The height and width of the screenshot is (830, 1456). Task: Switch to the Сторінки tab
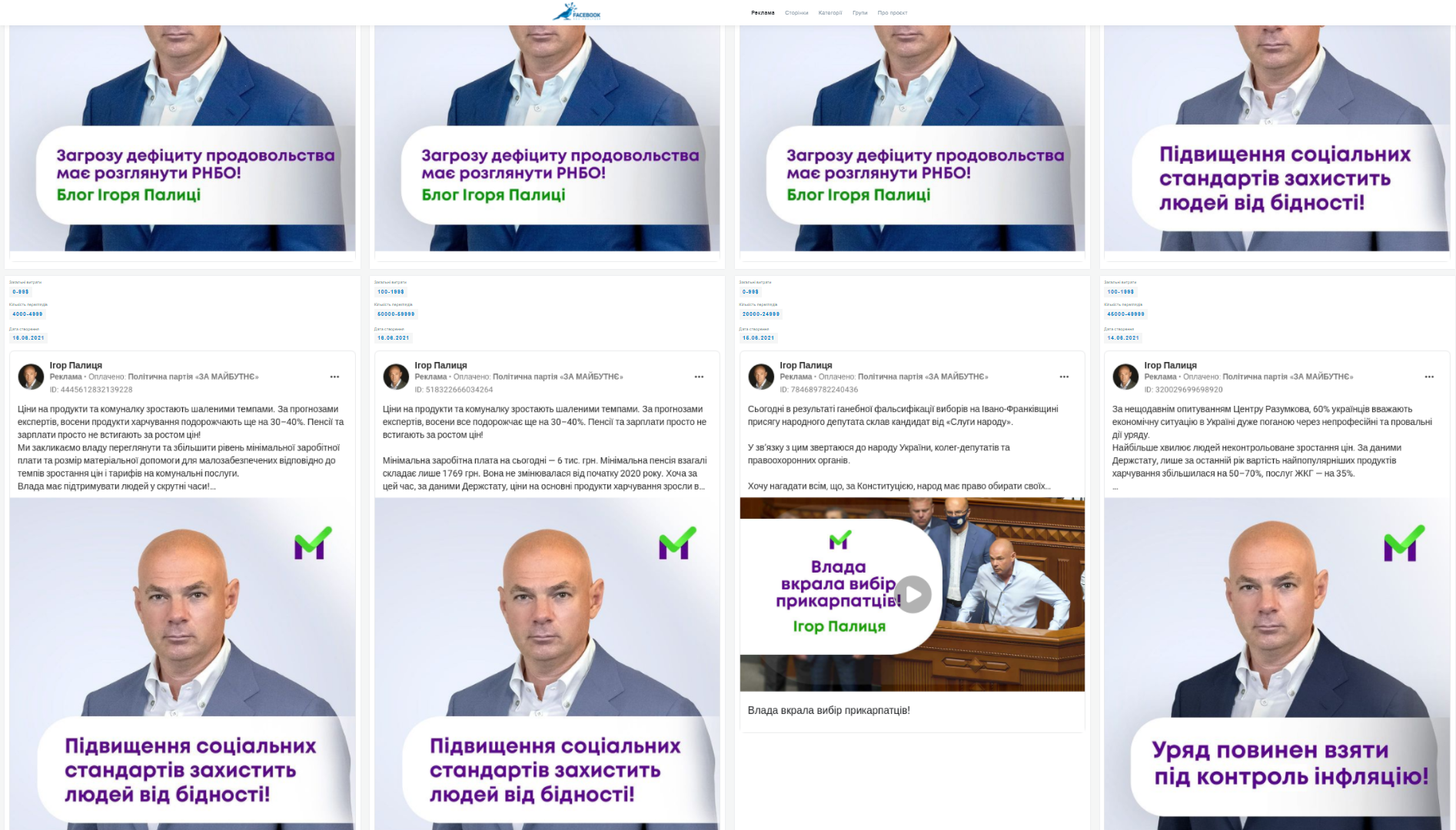click(x=796, y=13)
